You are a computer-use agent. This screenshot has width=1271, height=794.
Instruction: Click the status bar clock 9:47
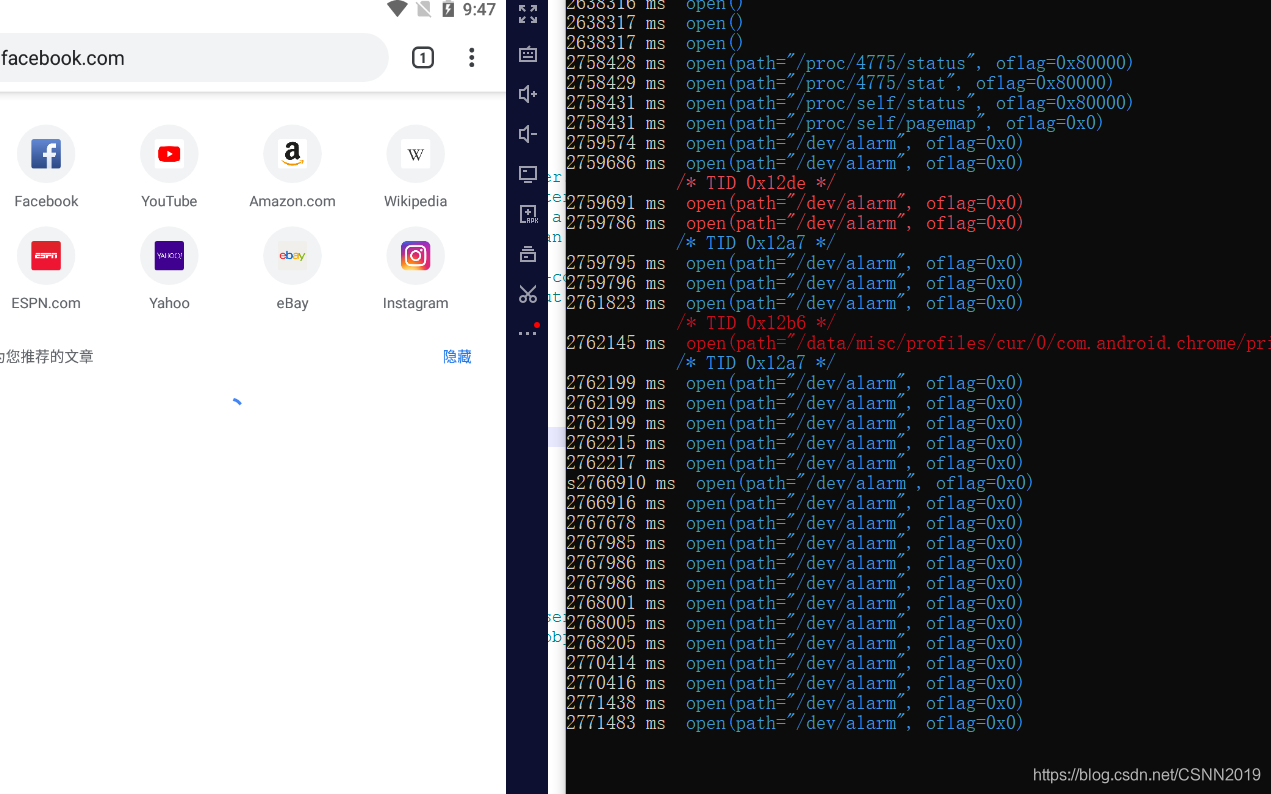pyautogui.click(x=479, y=9)
